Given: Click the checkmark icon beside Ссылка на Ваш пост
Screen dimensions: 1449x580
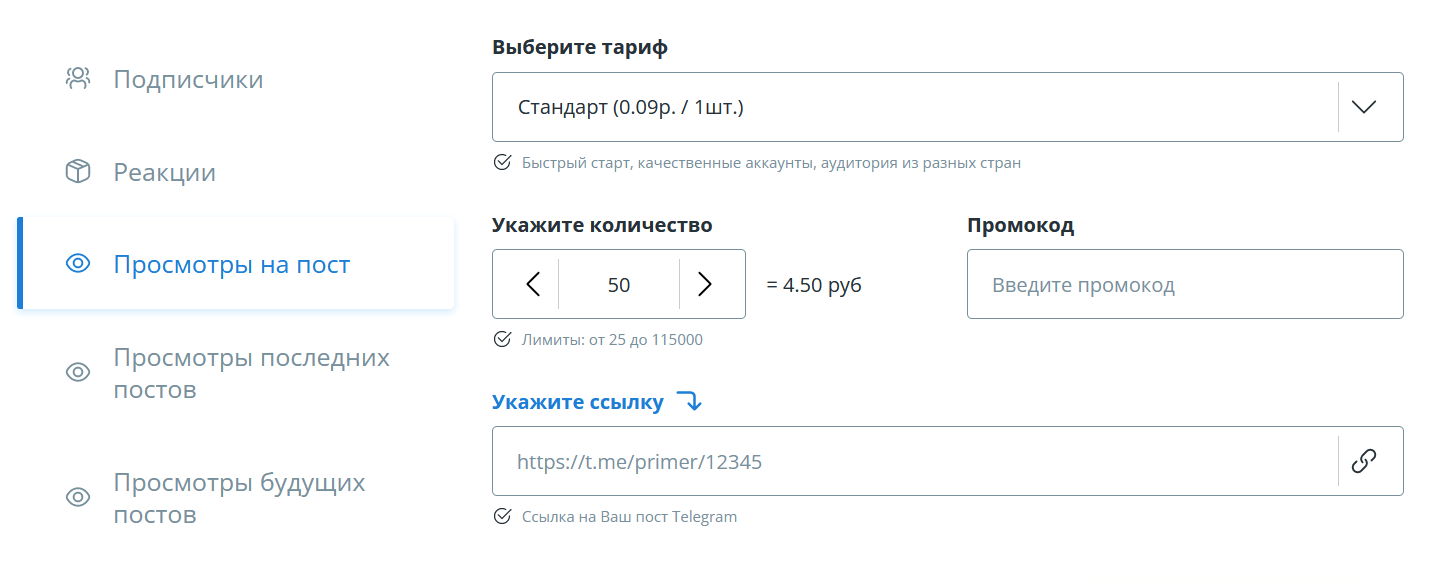Looking at the screenshot, I should 503,517.
